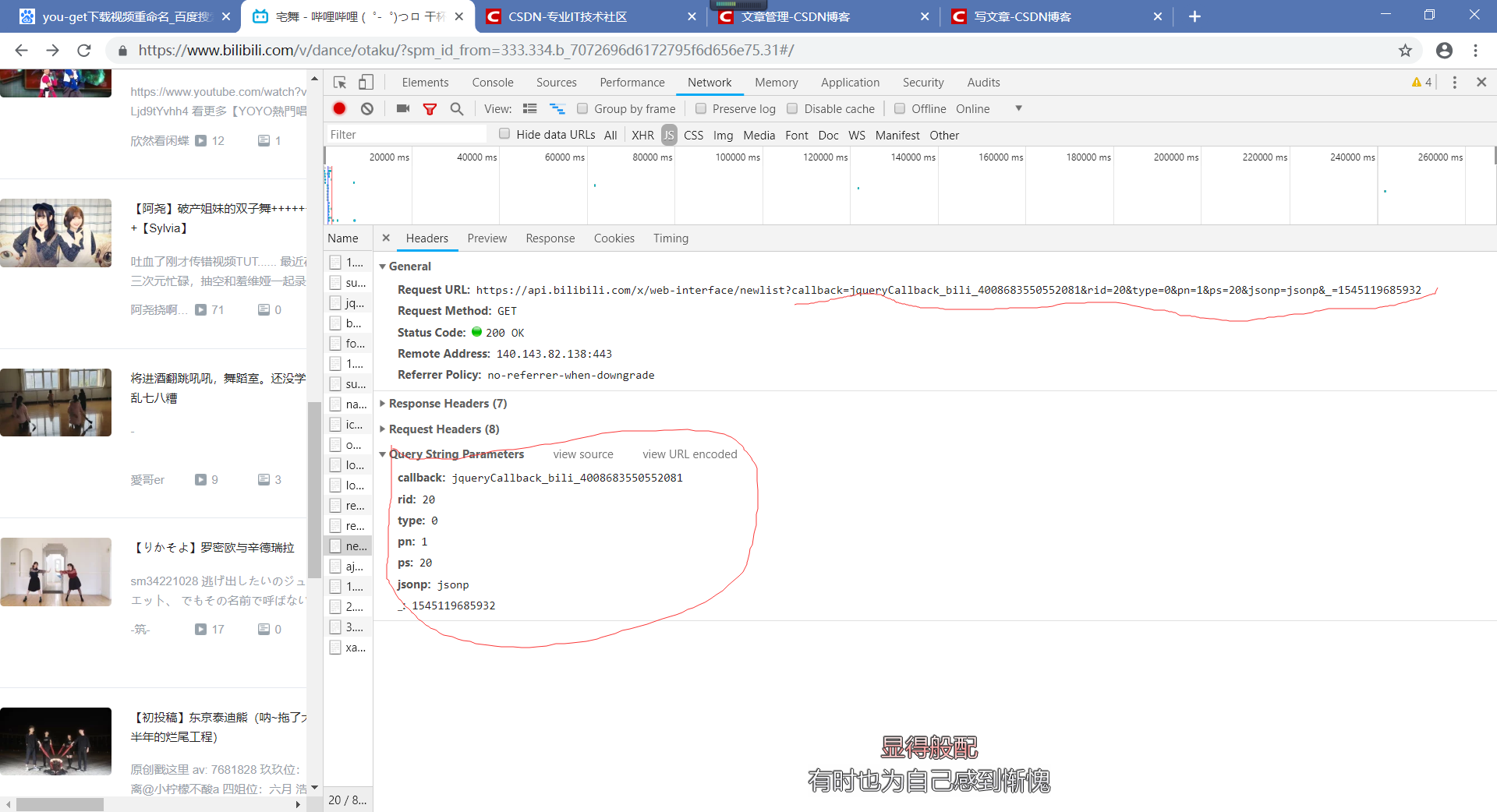Open Response tab of request

point(550,238)
